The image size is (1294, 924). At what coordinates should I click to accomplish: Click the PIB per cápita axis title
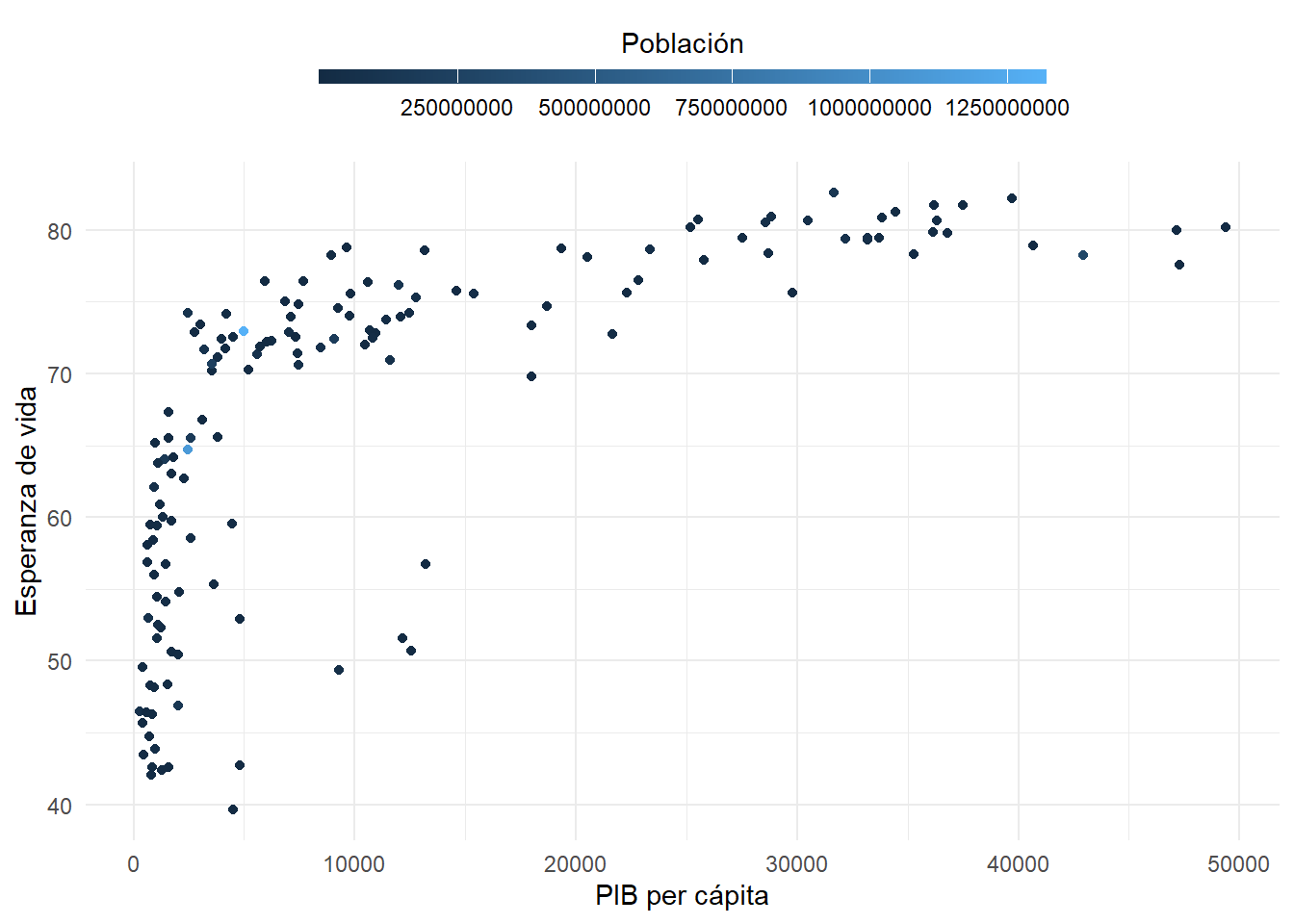pyautogui.click(x=682, y=896)
